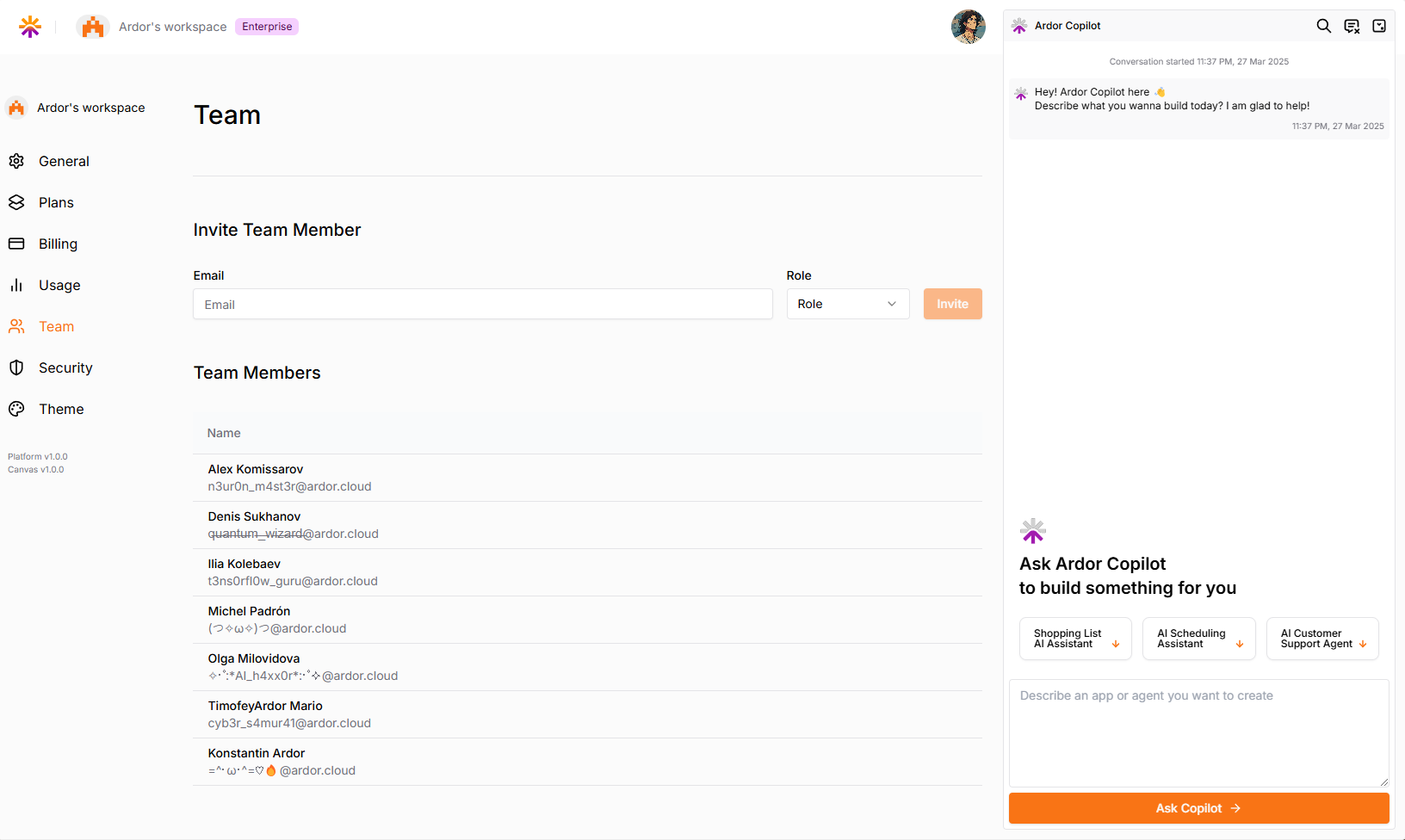
Task: Open the Usage page
Action: point(59,285)
